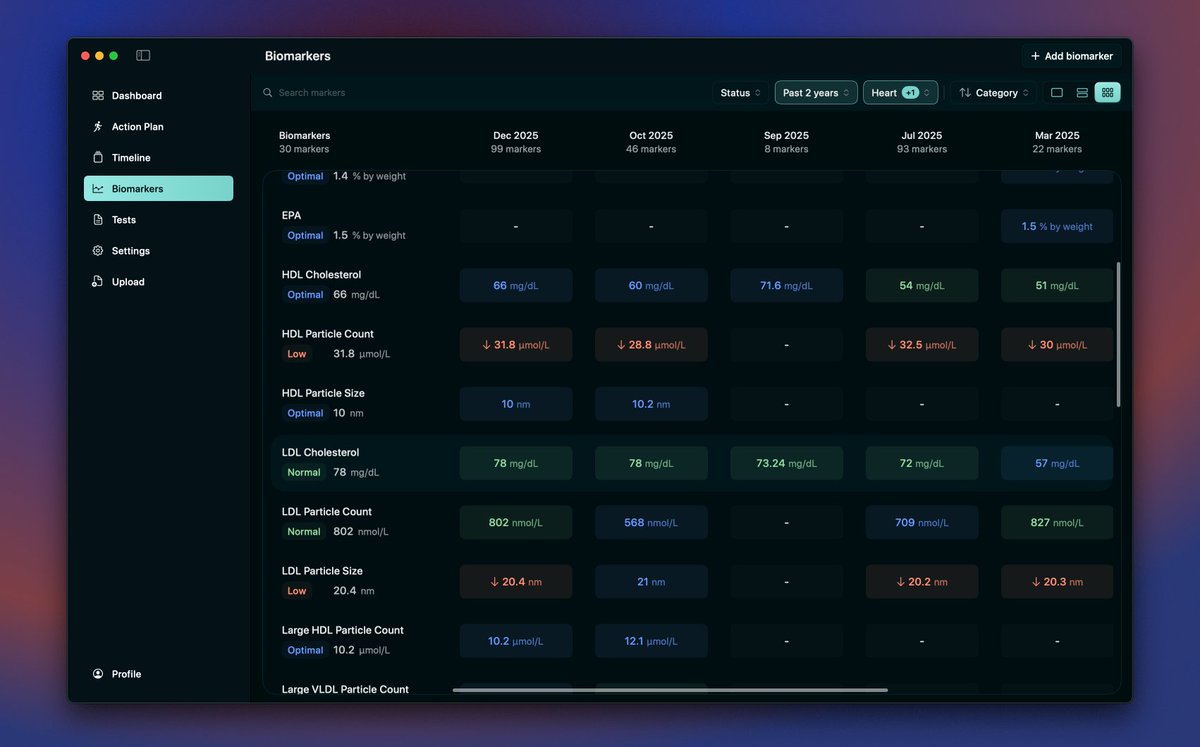Select the Oct 2025 column header
Screen dimensions: 1200x747
(651, 142)
